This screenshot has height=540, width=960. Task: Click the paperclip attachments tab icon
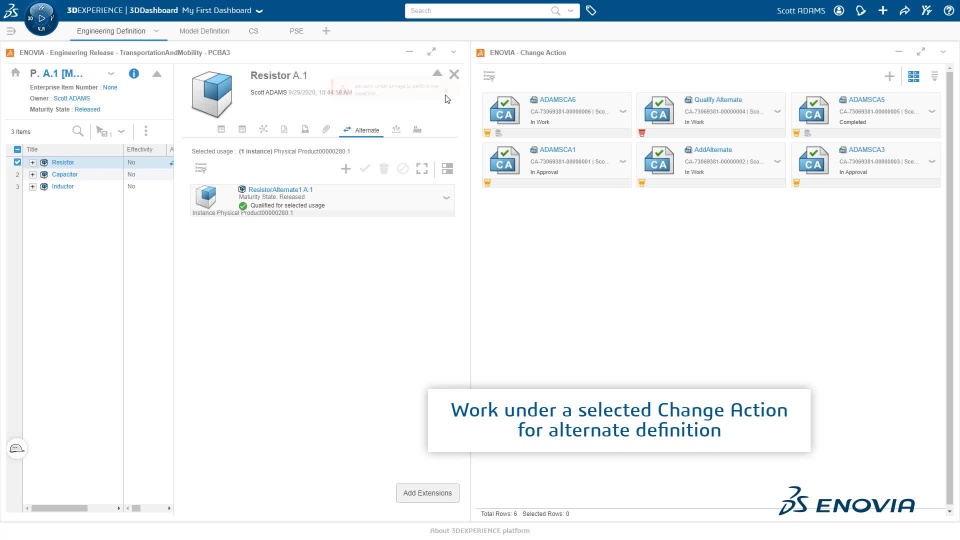click(326, 129)
